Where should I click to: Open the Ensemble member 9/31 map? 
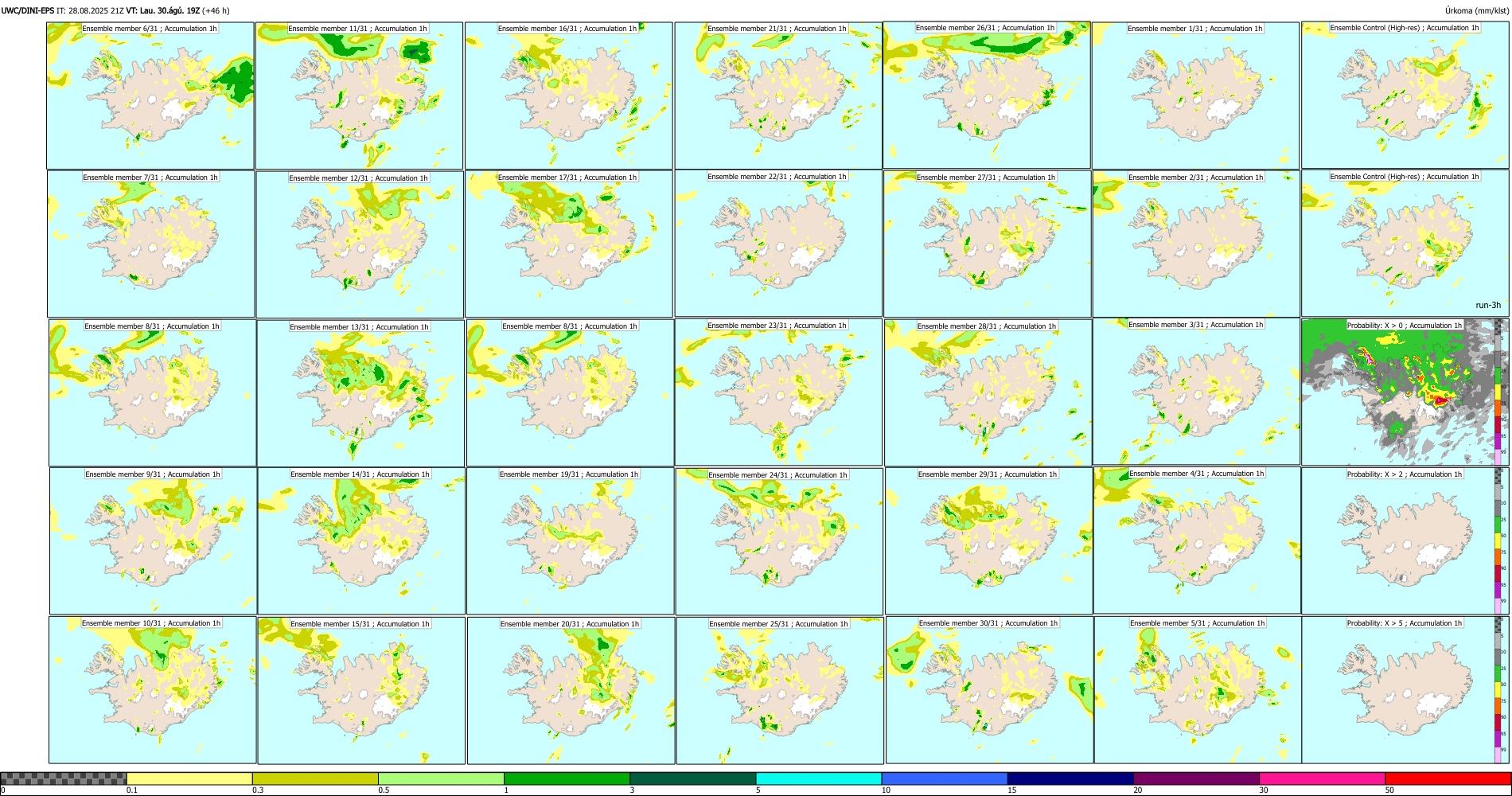coord(153,541)
